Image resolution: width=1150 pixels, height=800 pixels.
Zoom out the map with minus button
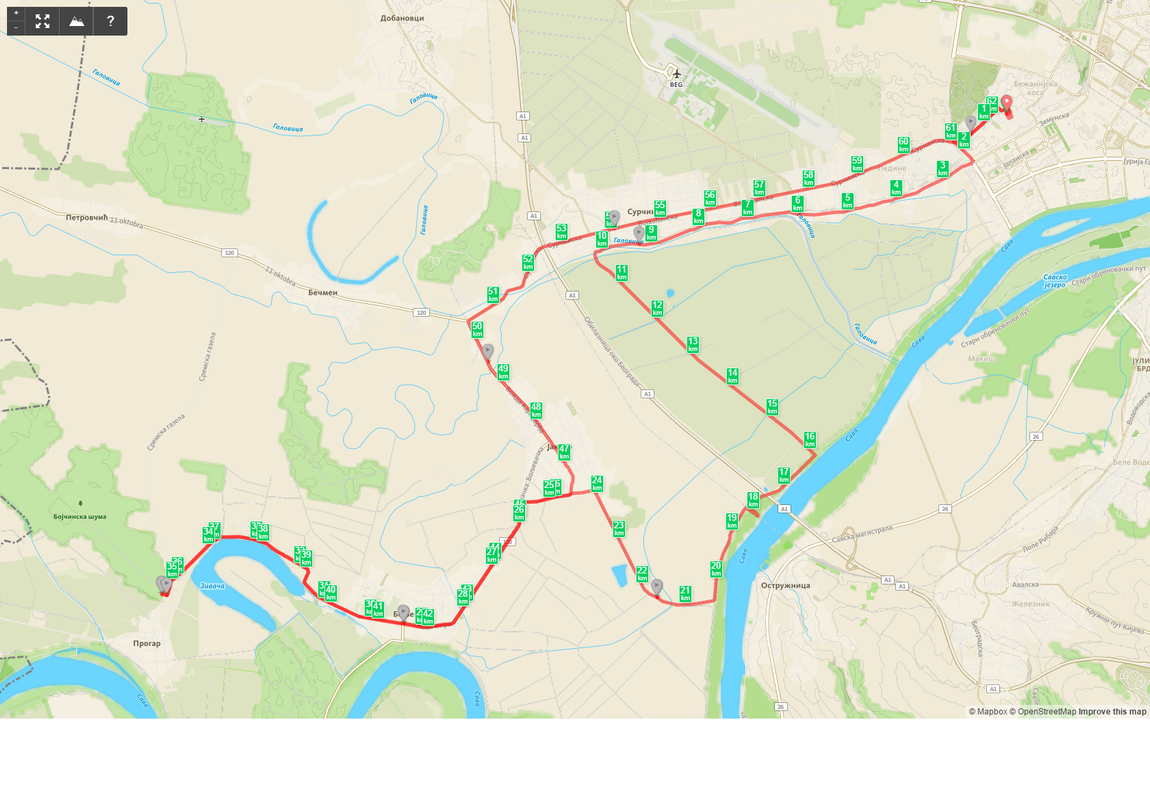pyautogui.click(x=16, y=28)
